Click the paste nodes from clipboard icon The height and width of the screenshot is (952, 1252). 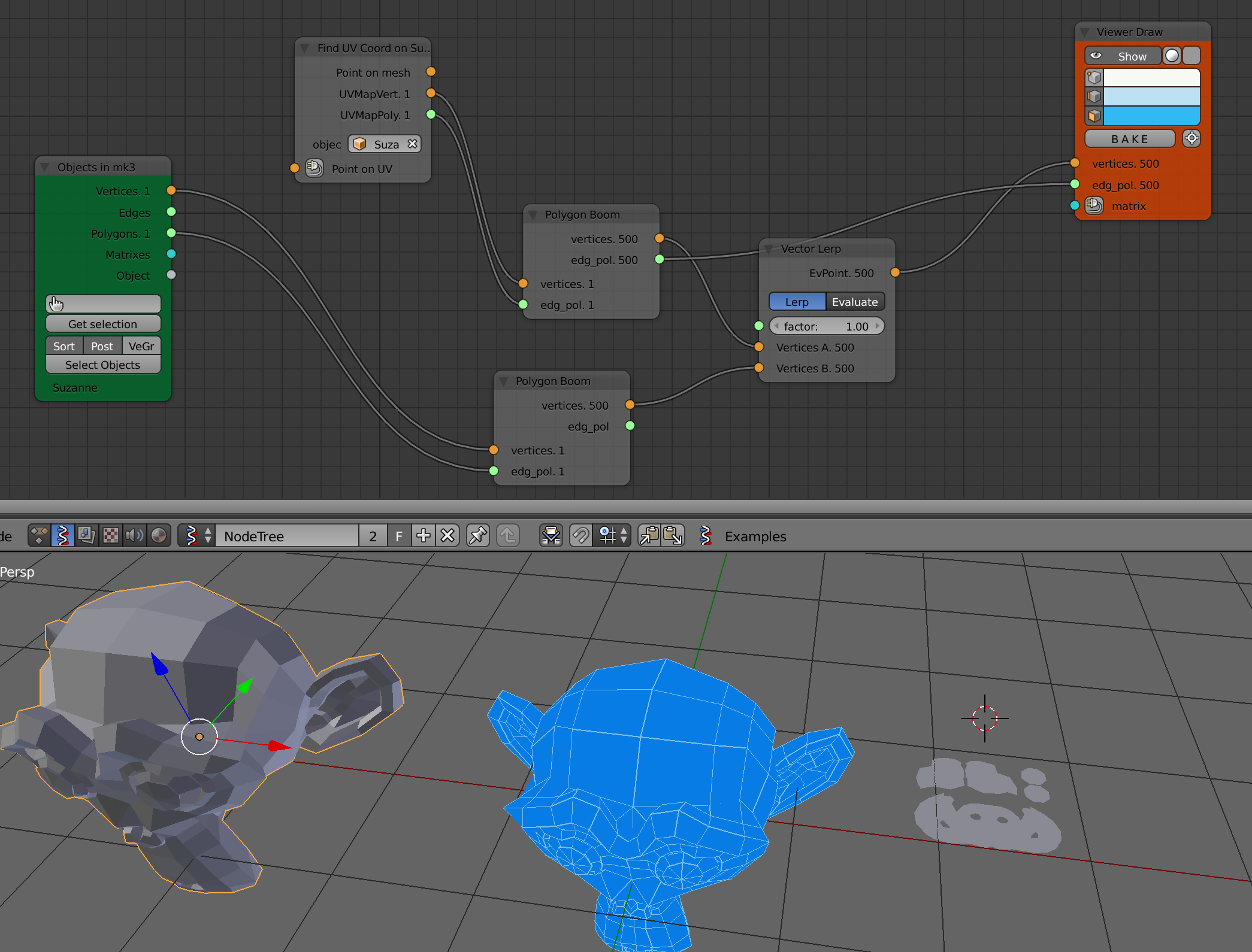point(673,535)
